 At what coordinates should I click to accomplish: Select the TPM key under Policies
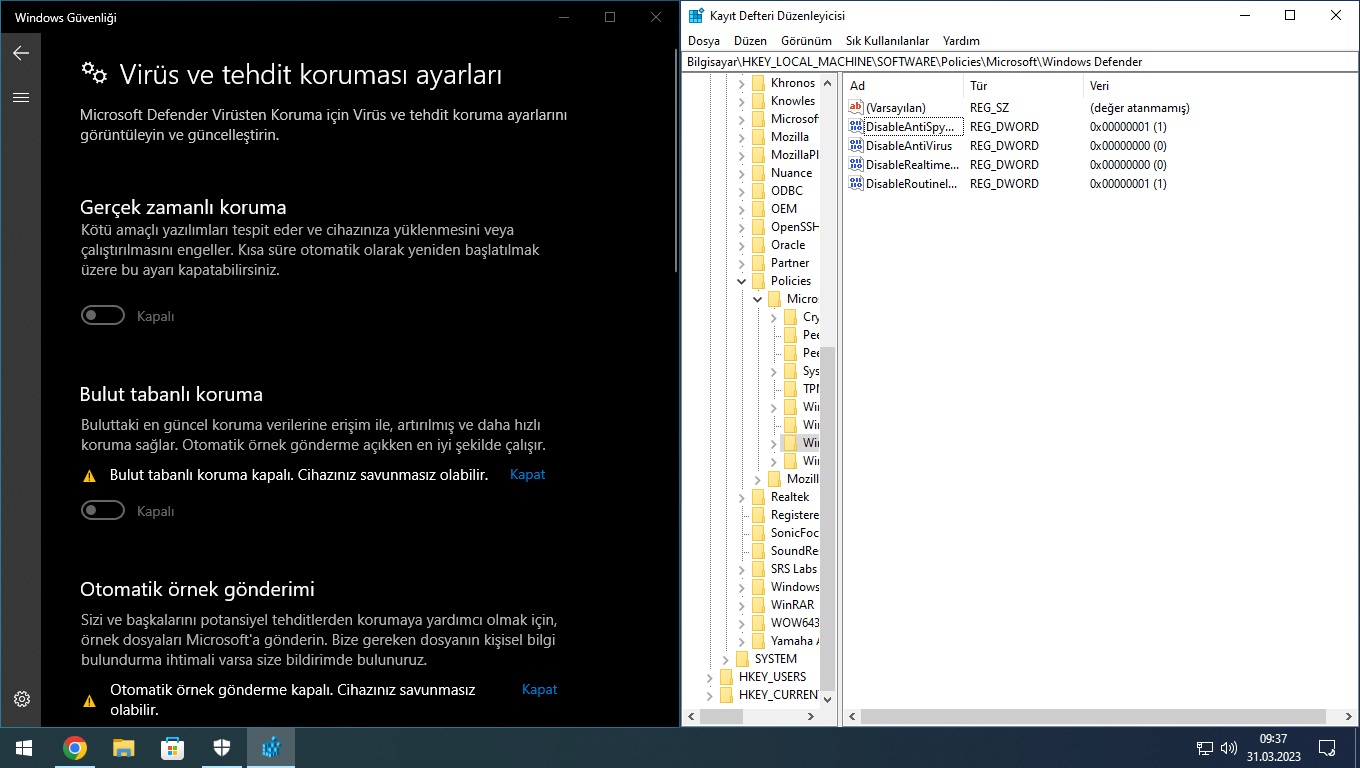pyautogui.click(x=811, y=389)
